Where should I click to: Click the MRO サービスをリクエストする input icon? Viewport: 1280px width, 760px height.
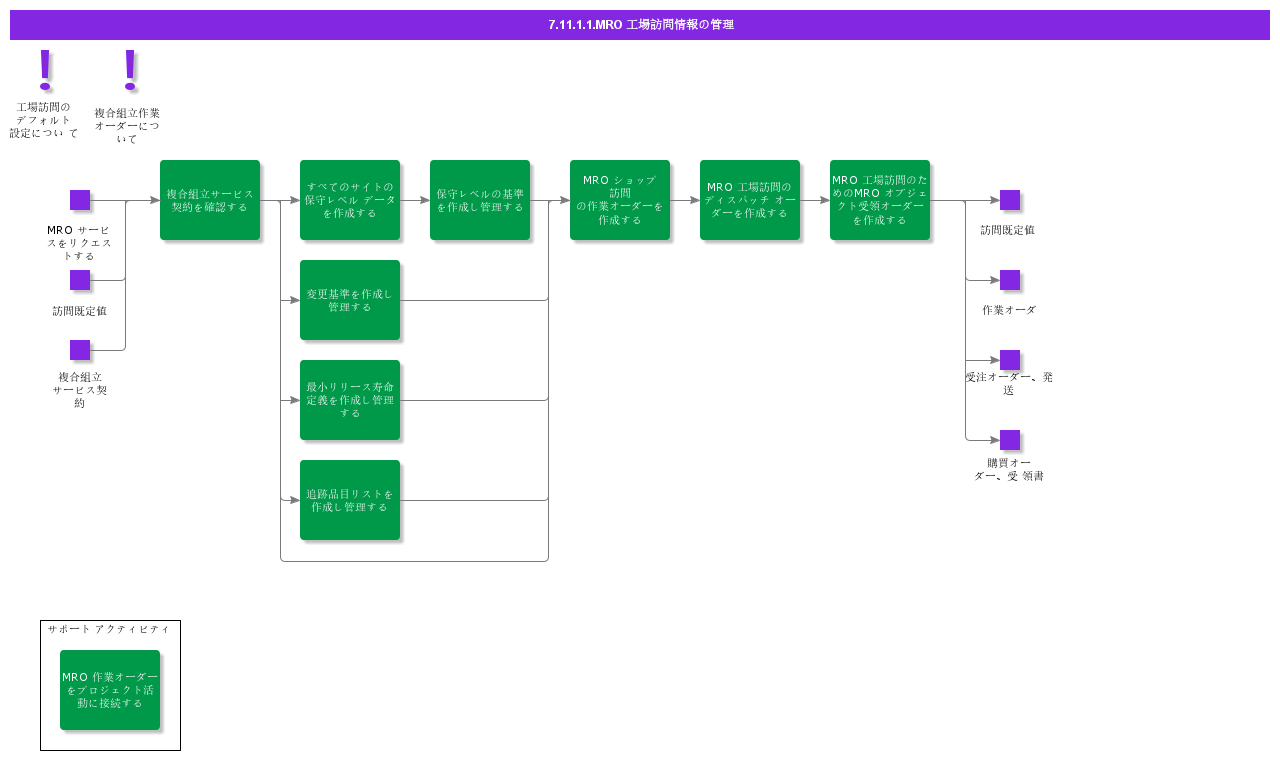(79, 200)
